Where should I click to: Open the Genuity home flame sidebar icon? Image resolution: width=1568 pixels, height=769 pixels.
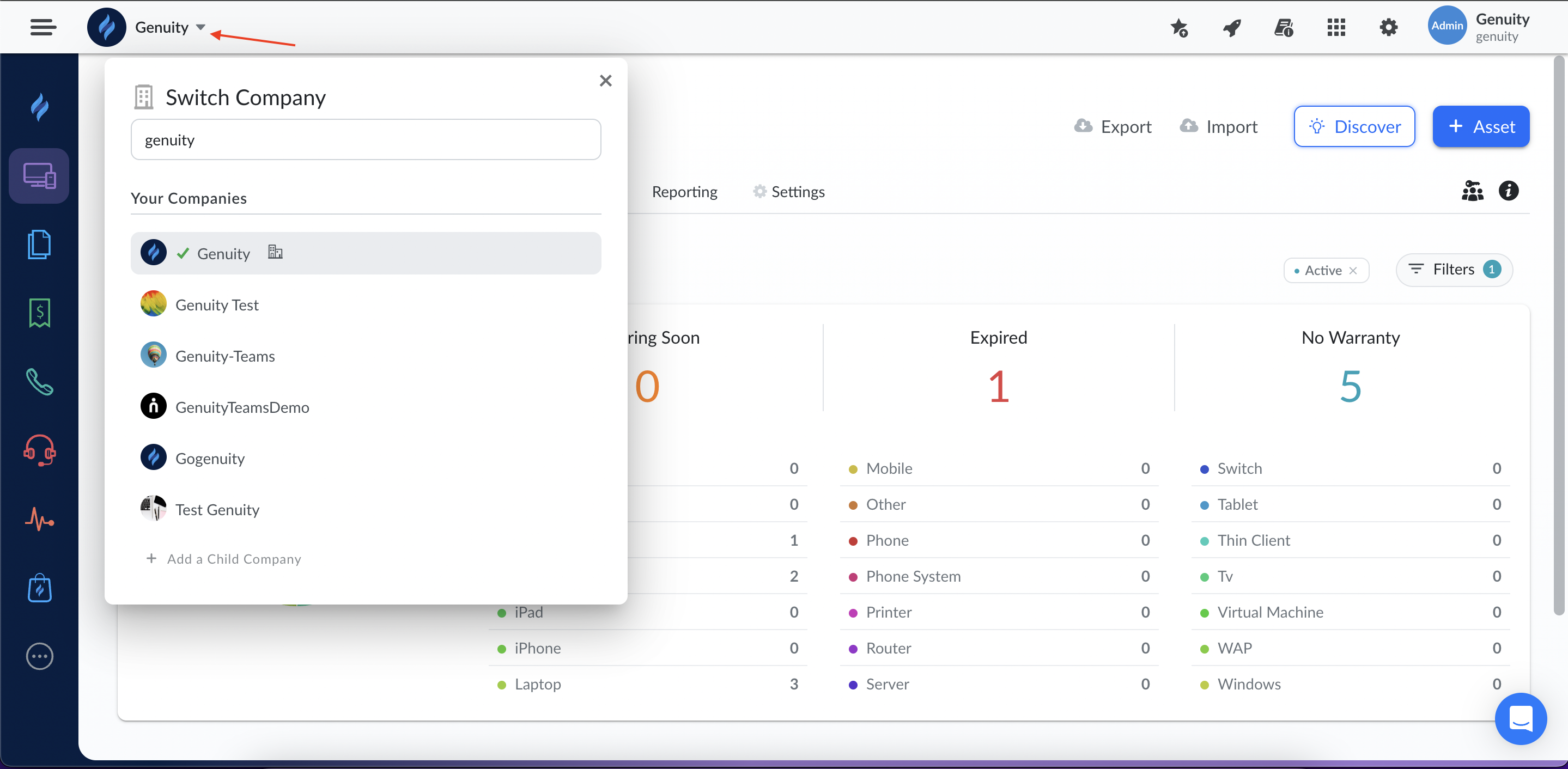tap(40, 107)
